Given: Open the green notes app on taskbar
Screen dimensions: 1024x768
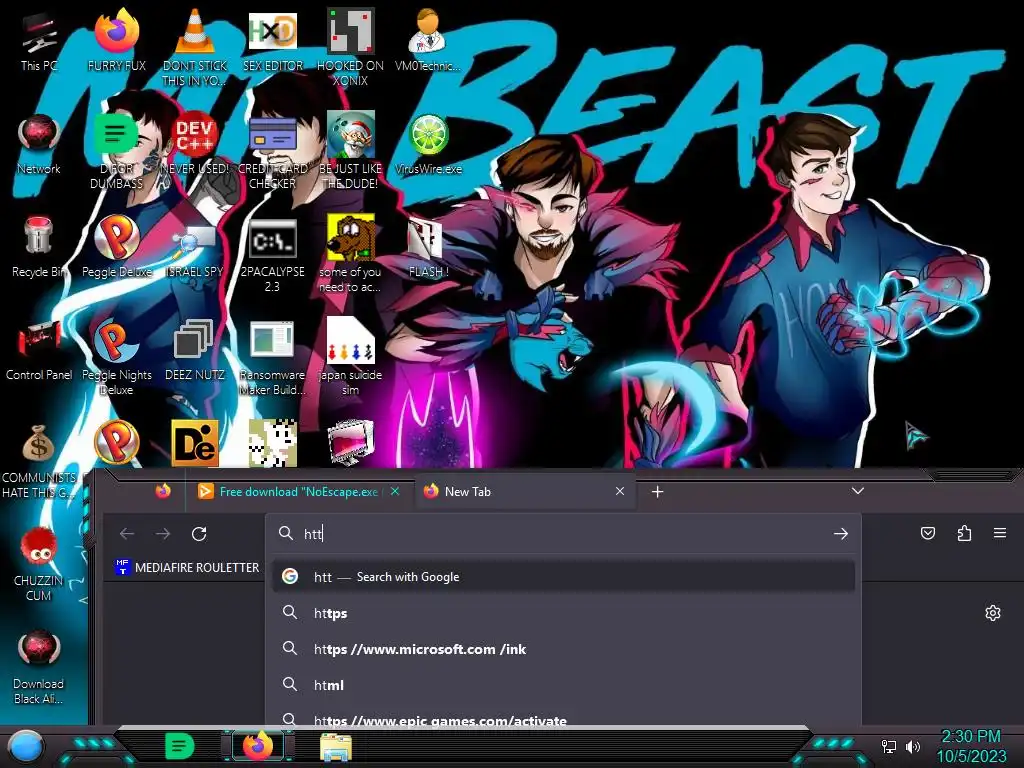Looking at the screenshot, I should point(180,746).
